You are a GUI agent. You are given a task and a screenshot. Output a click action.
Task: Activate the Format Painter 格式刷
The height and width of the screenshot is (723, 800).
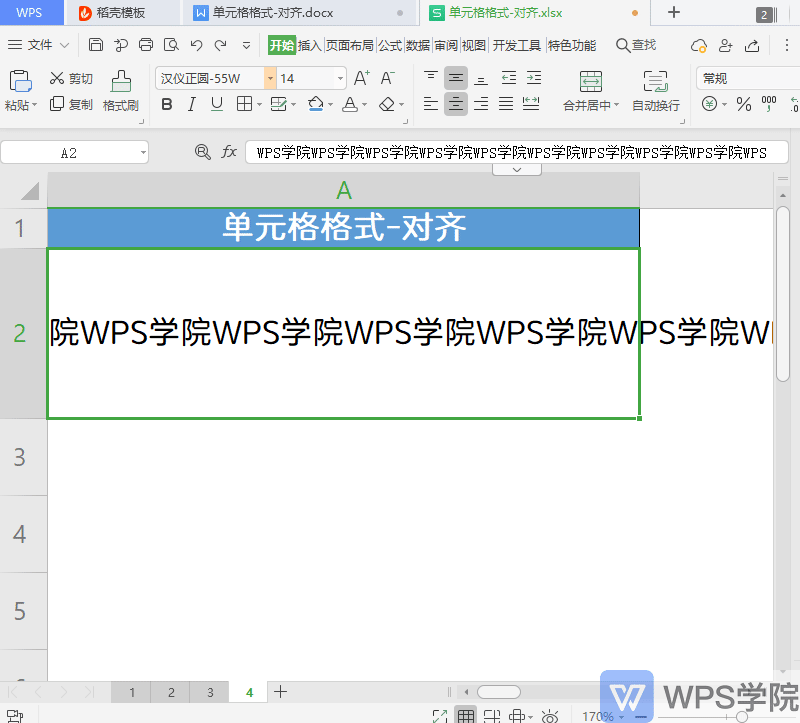click(121, 91)
